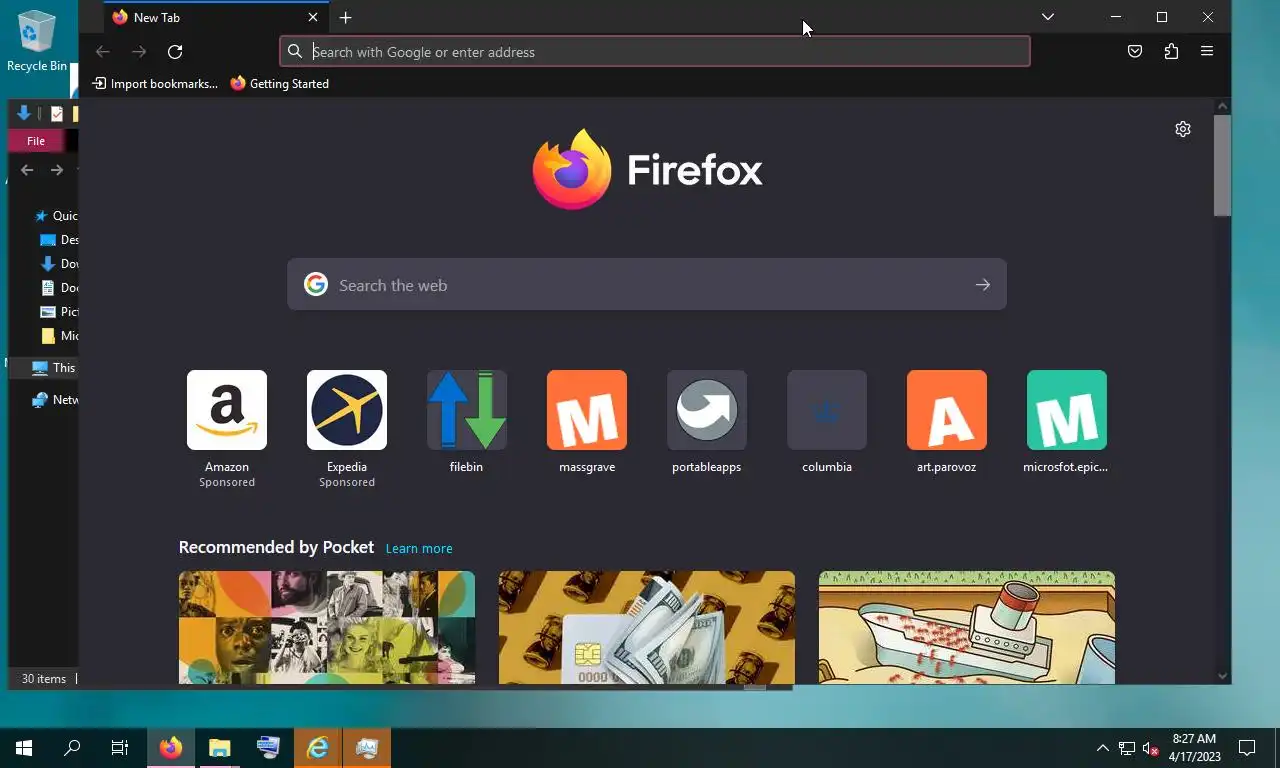Select Quick access in File Explorer tree
The height and width of the screenshot is (768, 1280).
coord(55,216)
